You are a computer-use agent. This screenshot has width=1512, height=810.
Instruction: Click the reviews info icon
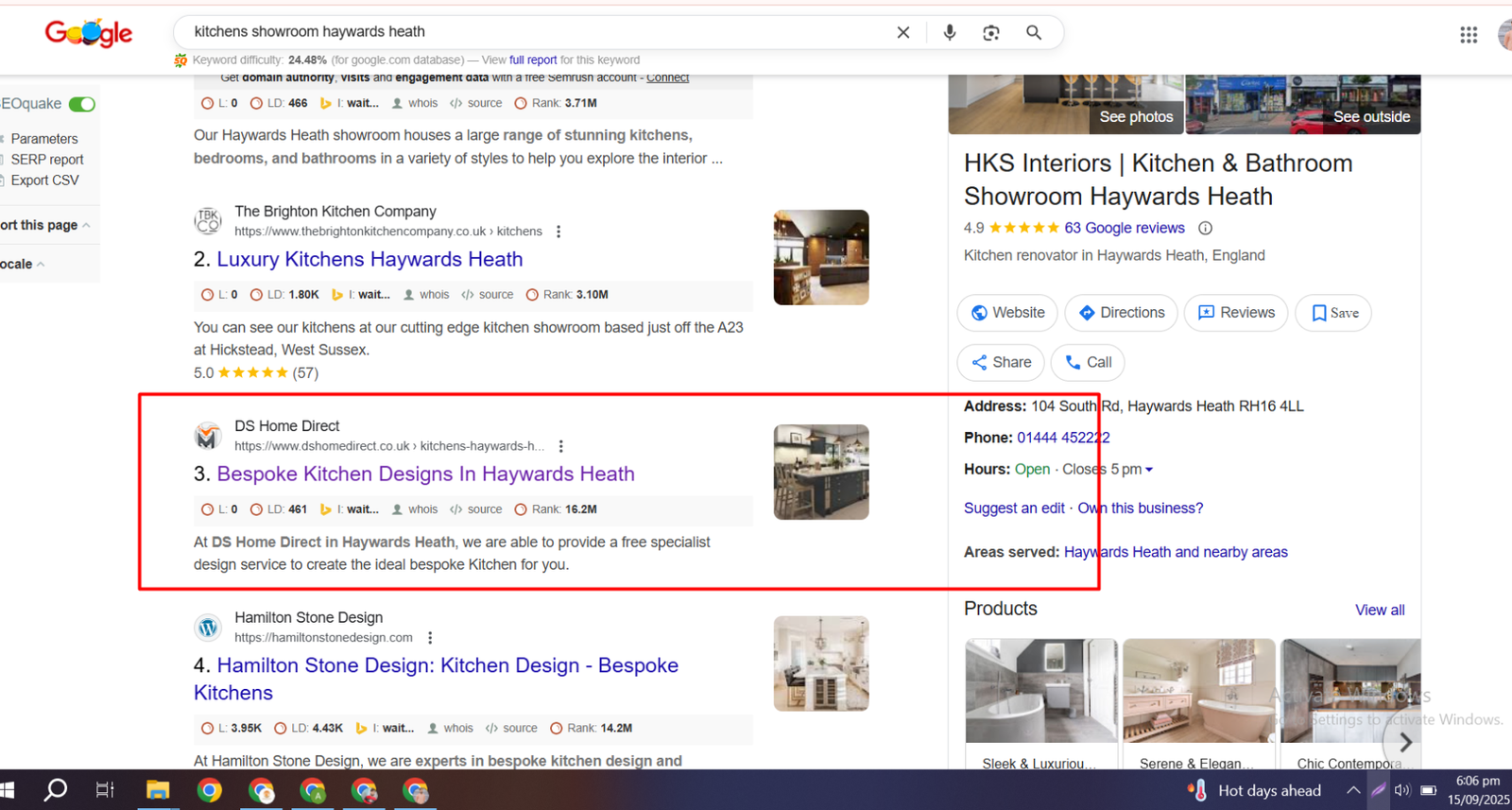click(x=1205, y=228)
